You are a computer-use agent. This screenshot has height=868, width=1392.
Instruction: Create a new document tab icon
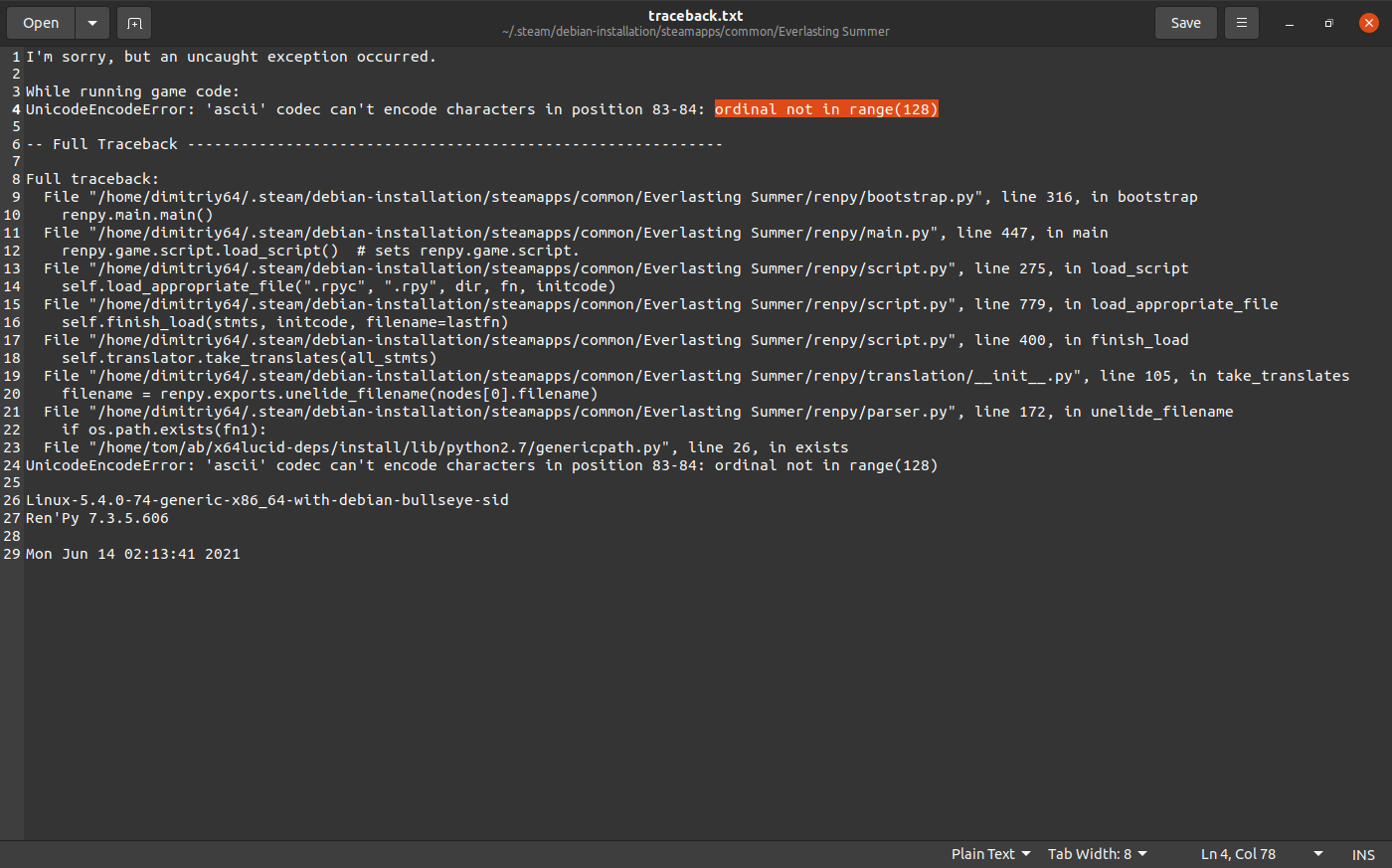(134, 23)
